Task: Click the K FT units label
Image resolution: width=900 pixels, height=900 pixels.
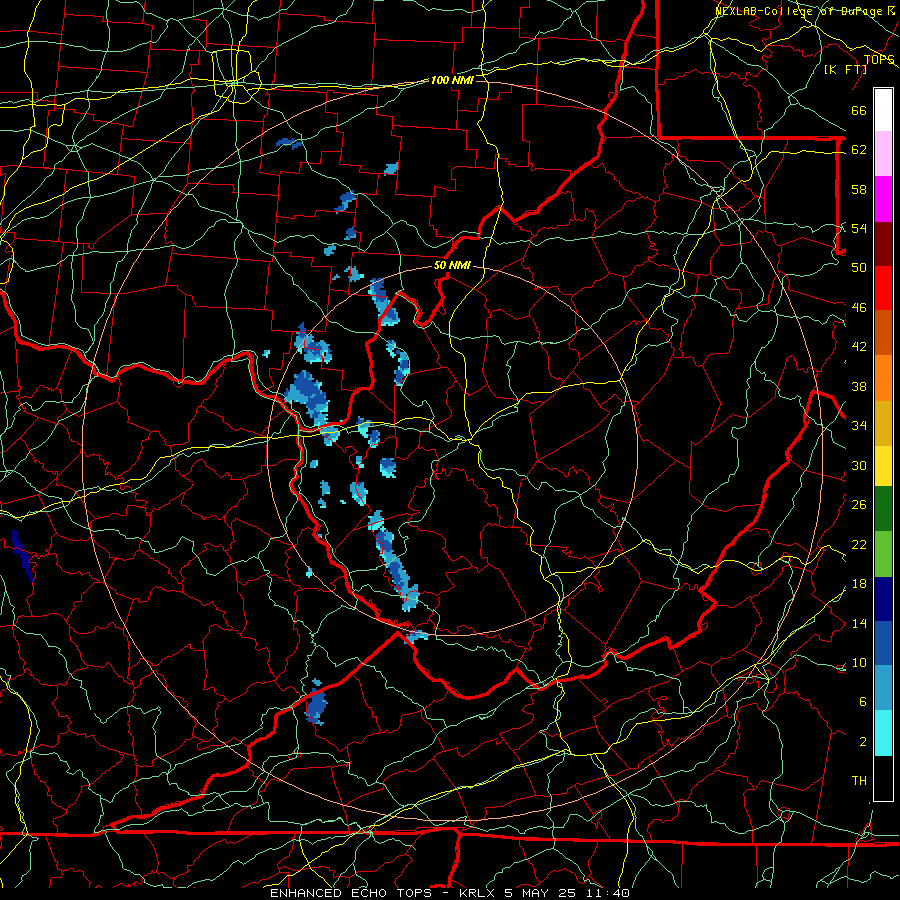Action: click(846, 69)
